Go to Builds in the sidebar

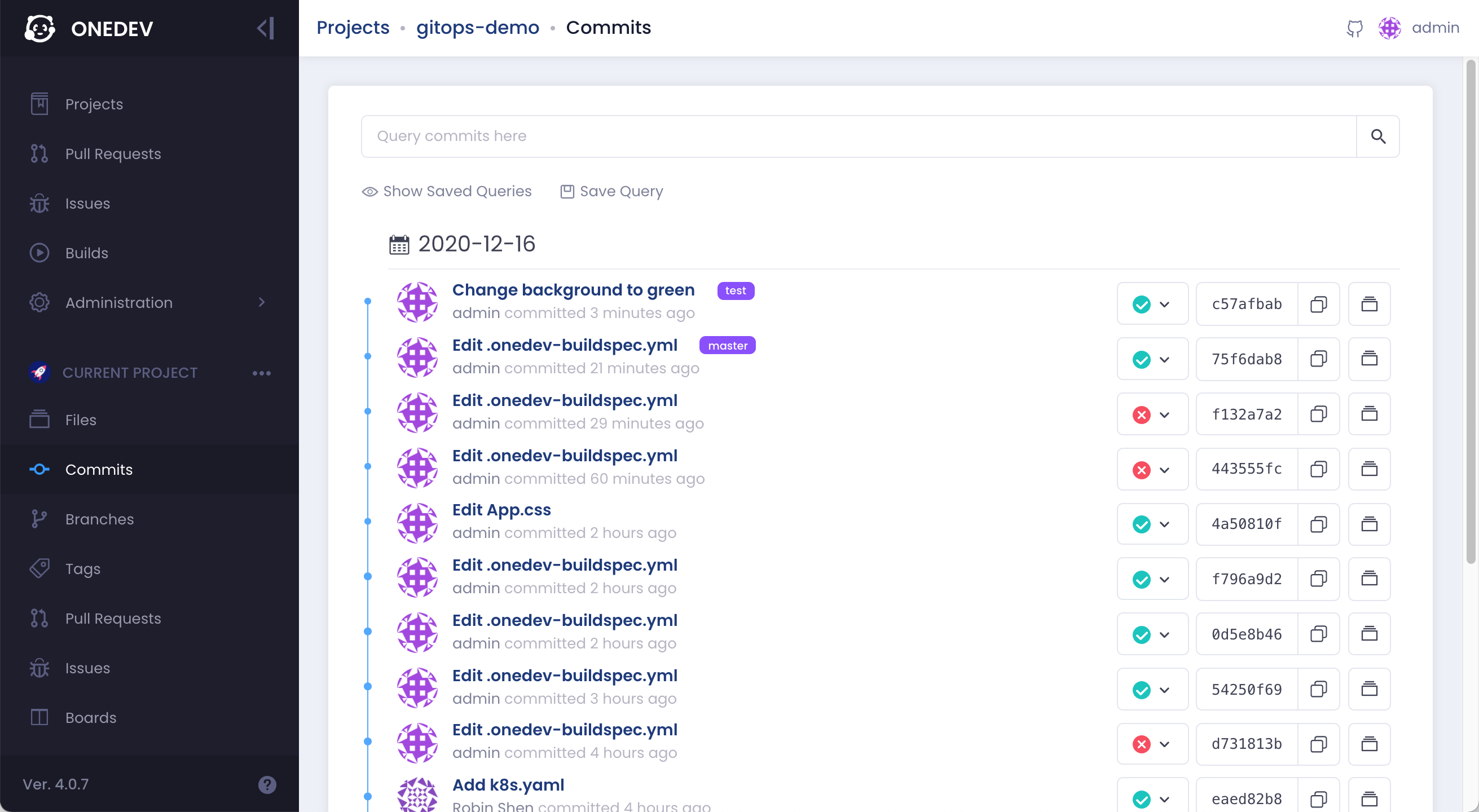87,253
